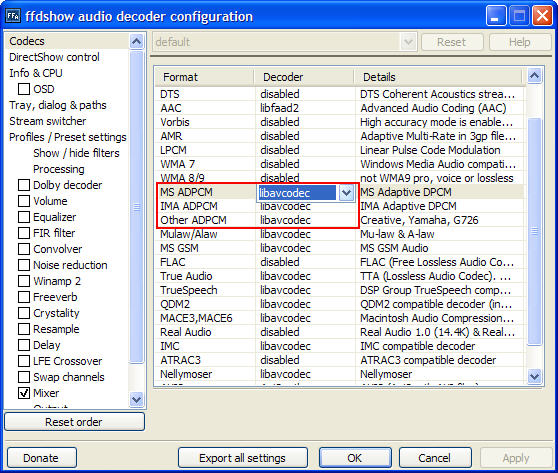558x473 pixels.
Task: Click Other ADPCM libavcodec cell
Action: point(305,220)
